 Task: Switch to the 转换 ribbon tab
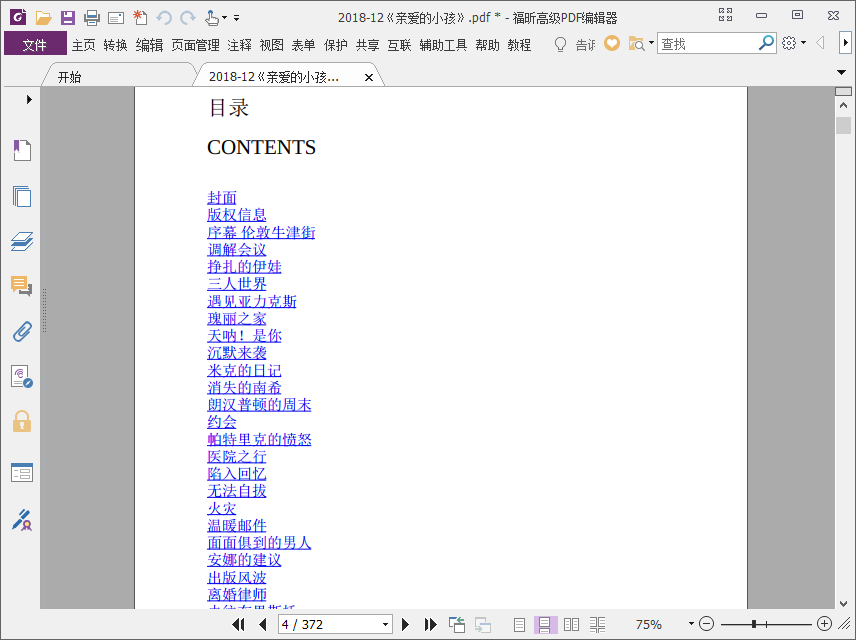[x=115, y=45]
